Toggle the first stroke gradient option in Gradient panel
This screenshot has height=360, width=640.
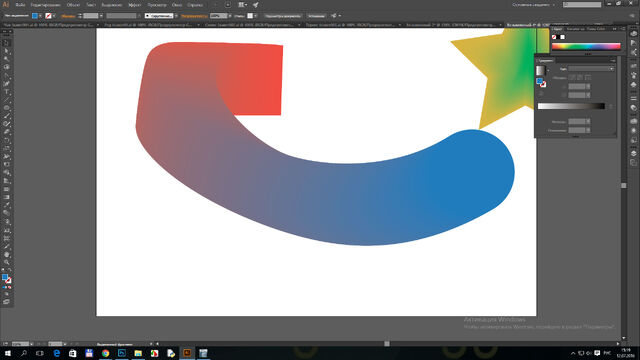click(x=572, y=78)
